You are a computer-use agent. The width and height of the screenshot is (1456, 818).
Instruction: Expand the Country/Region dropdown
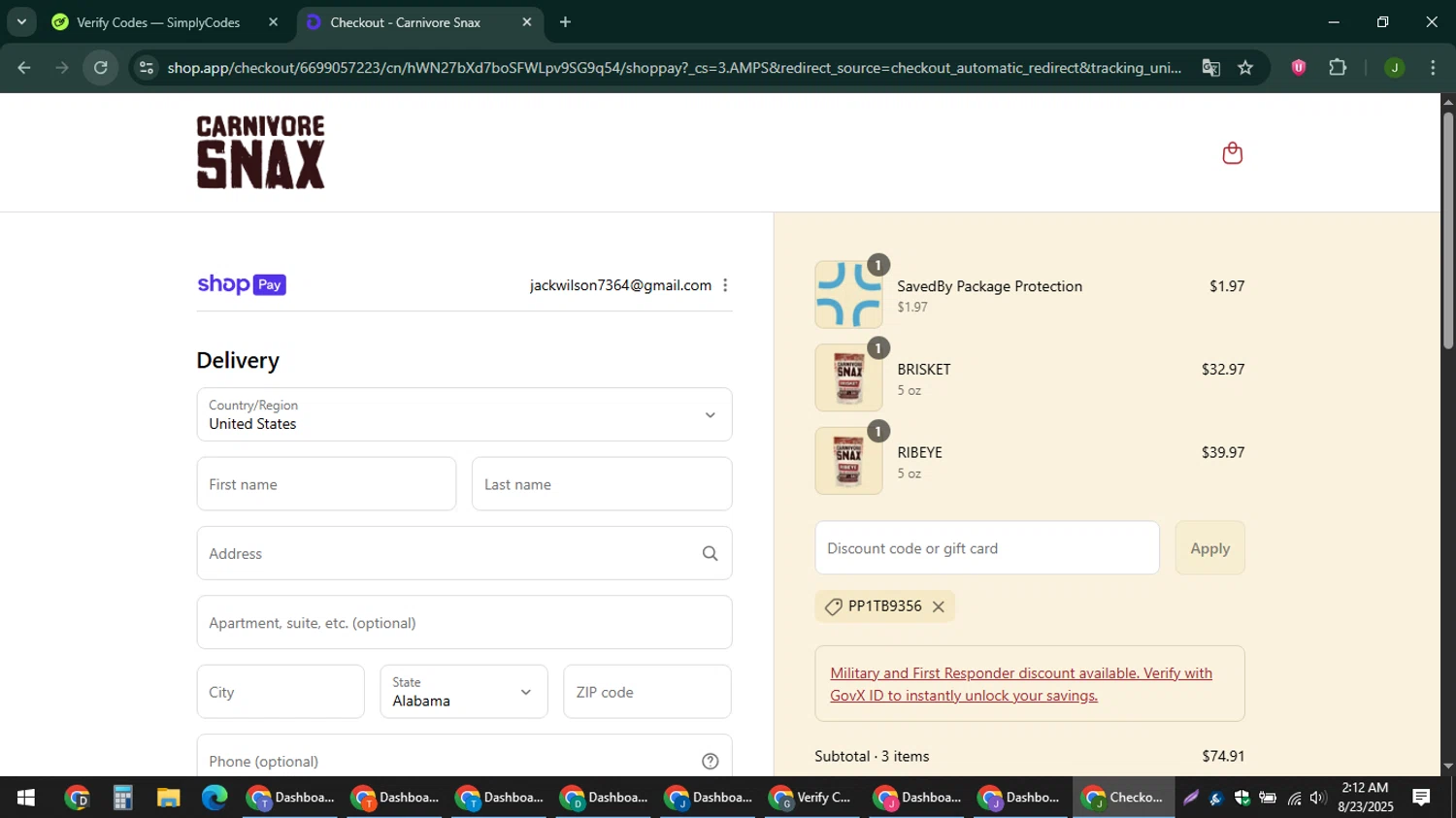coord(464,414)
